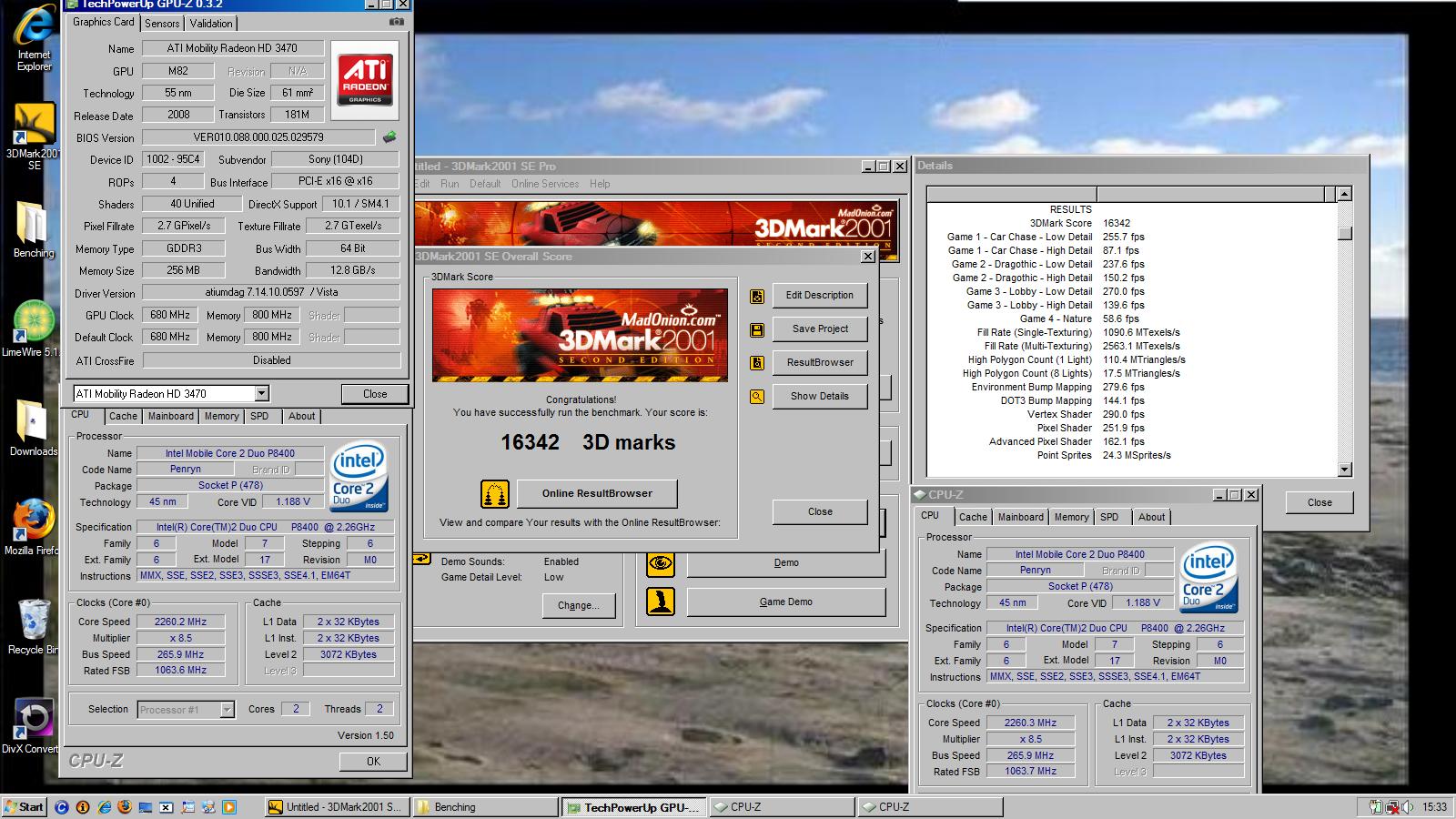Viewport: 1456px width, 819px height.
Task: Close the 3DMark Overall Score dialog
Action: click(820, 512)
